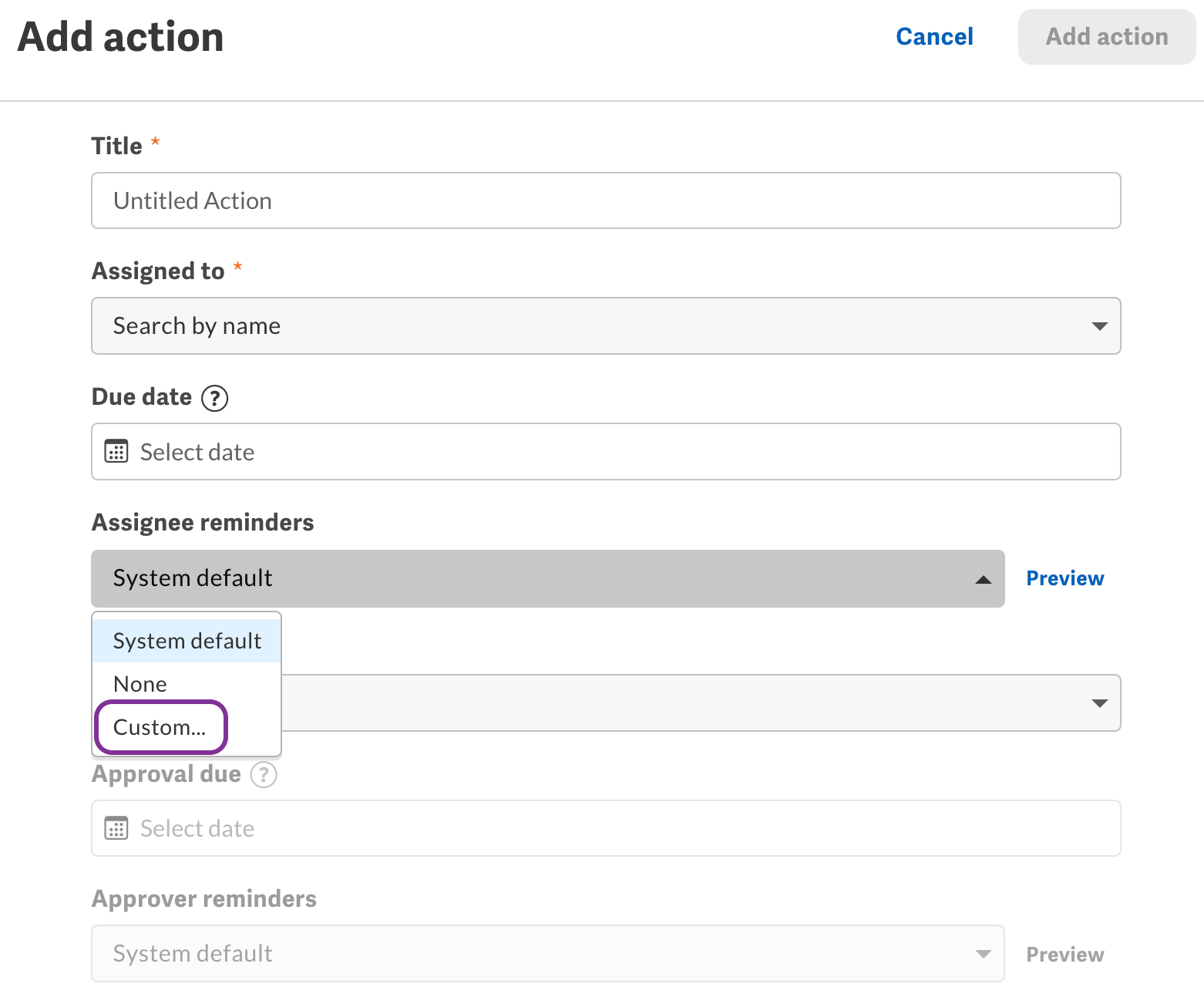Screen dimensions: 1204x1004
Task: Select the Custom... reminder option
Action: tap(160, 727)
